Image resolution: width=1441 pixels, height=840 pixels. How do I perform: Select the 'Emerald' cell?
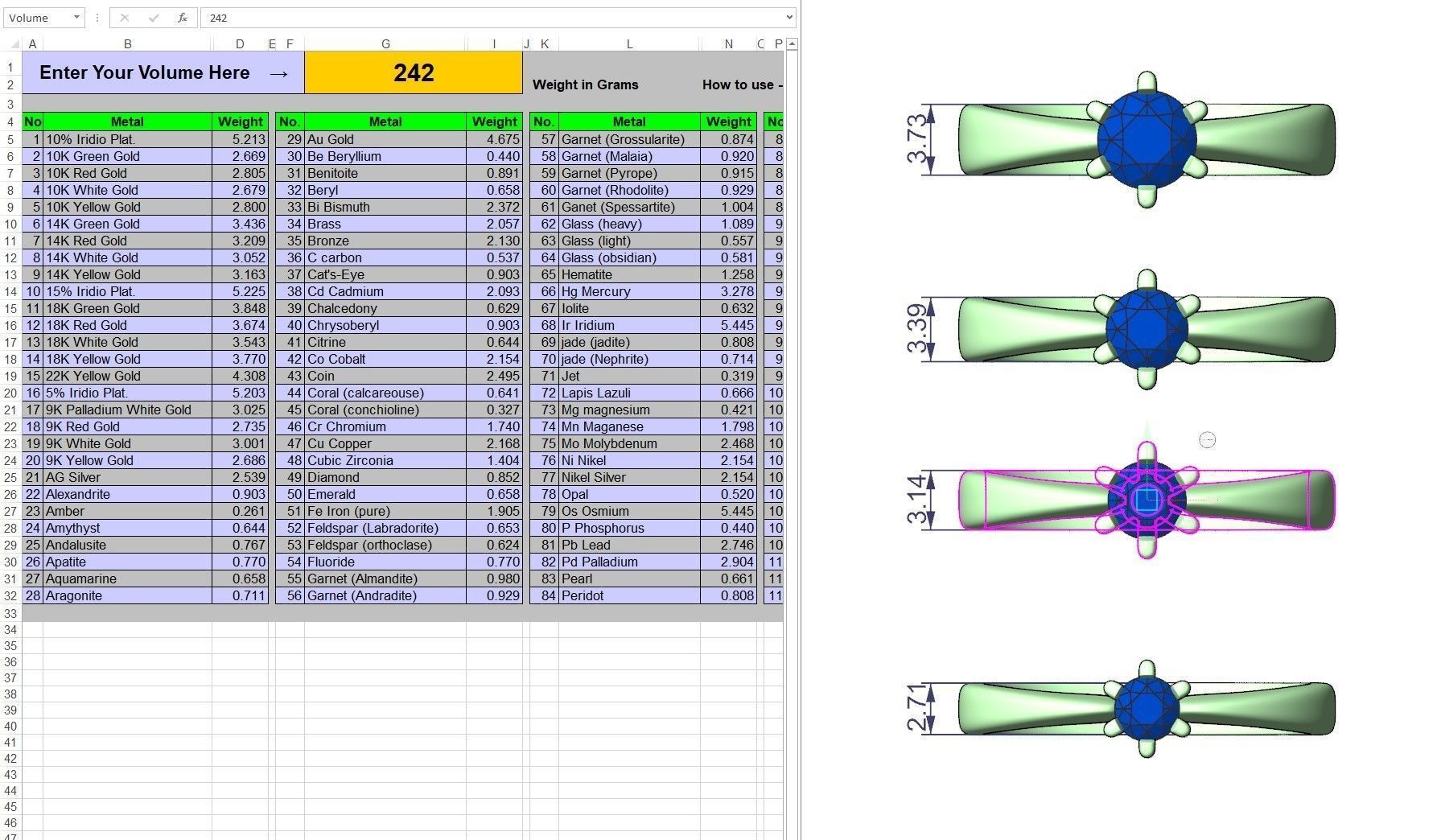point(385,494)
